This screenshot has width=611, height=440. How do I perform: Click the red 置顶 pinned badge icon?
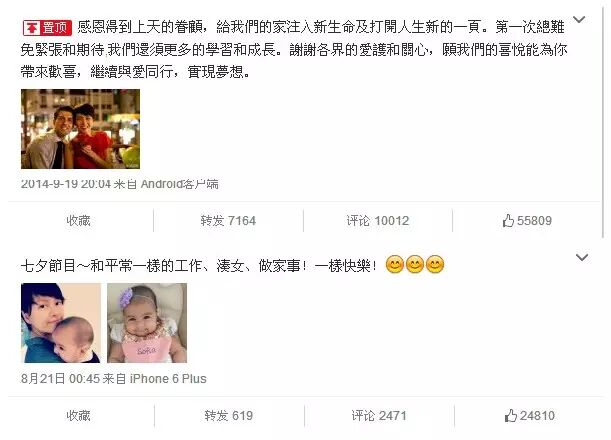tap(47, 28)
